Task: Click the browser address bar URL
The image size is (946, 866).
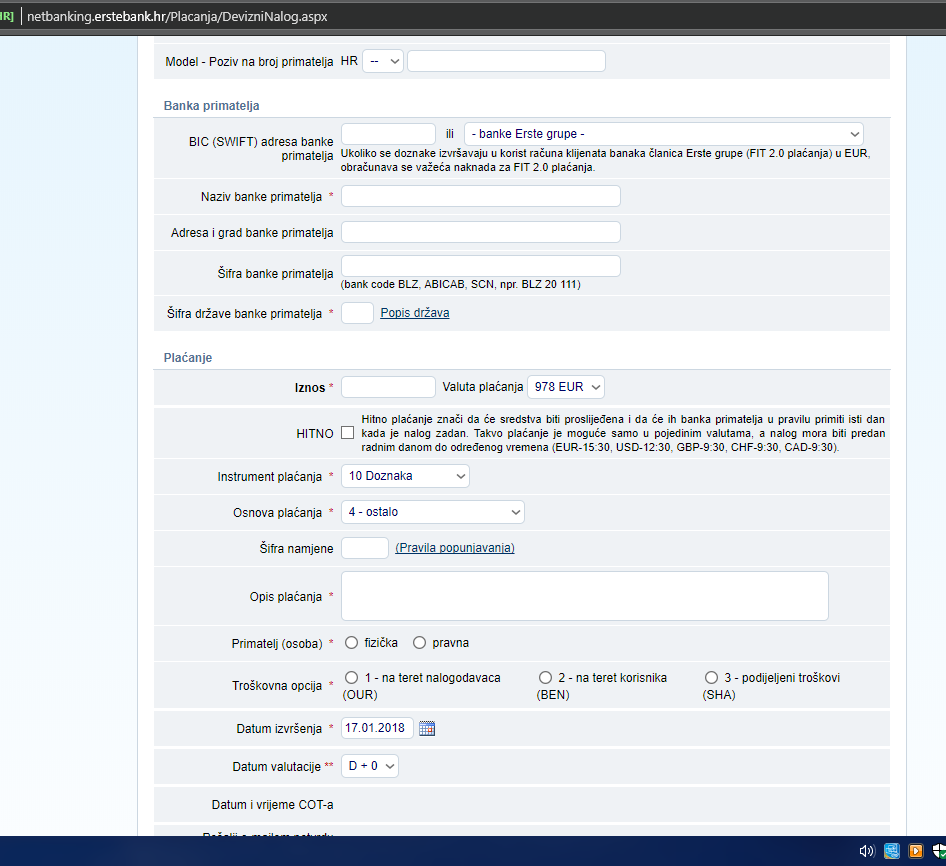Action: [177, 16]
